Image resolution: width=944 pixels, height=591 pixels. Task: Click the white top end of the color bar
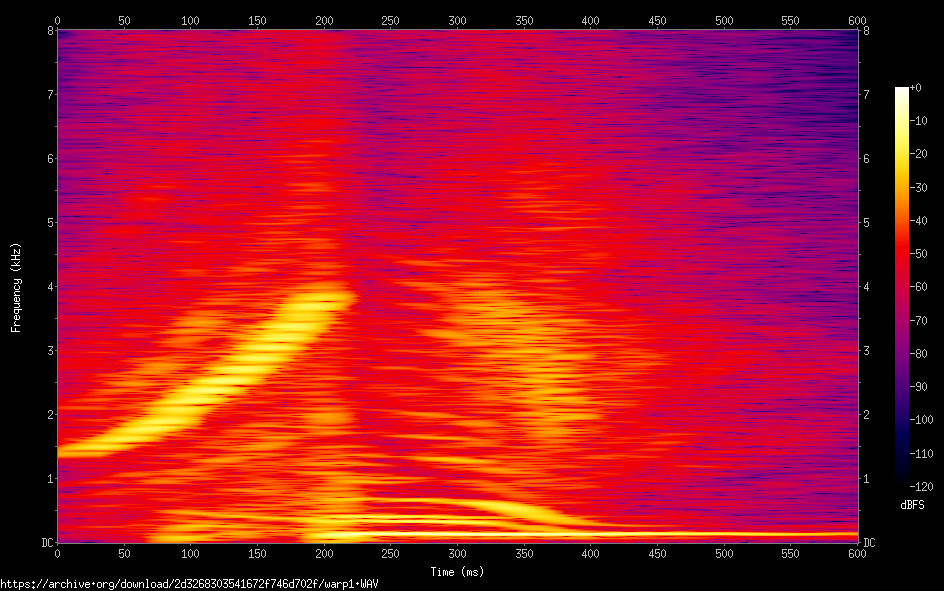pos(901,92)
